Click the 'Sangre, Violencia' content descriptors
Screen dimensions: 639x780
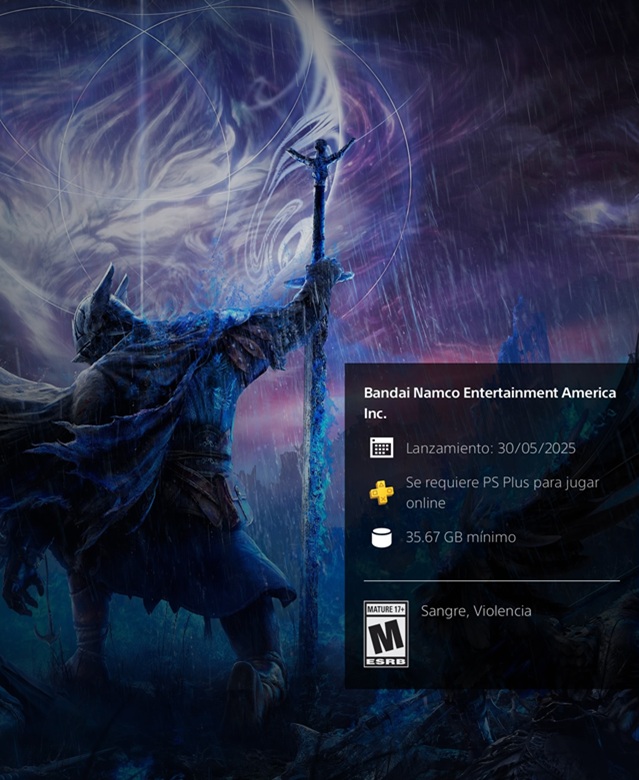(x=476, y=611)
